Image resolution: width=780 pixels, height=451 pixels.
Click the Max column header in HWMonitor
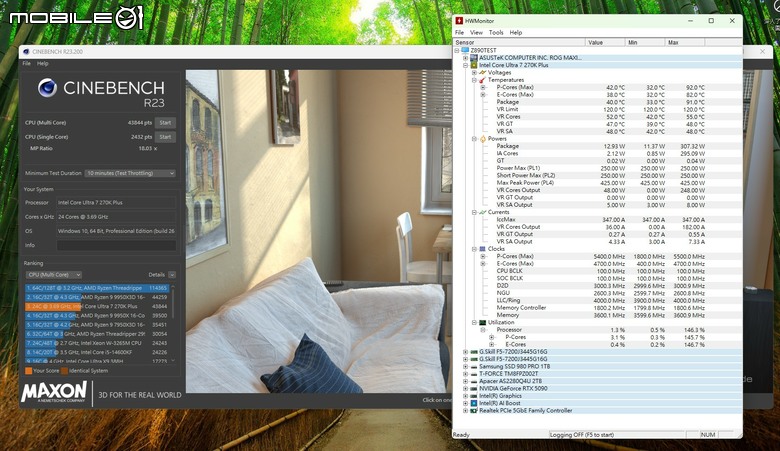click(x=685, y=42)
